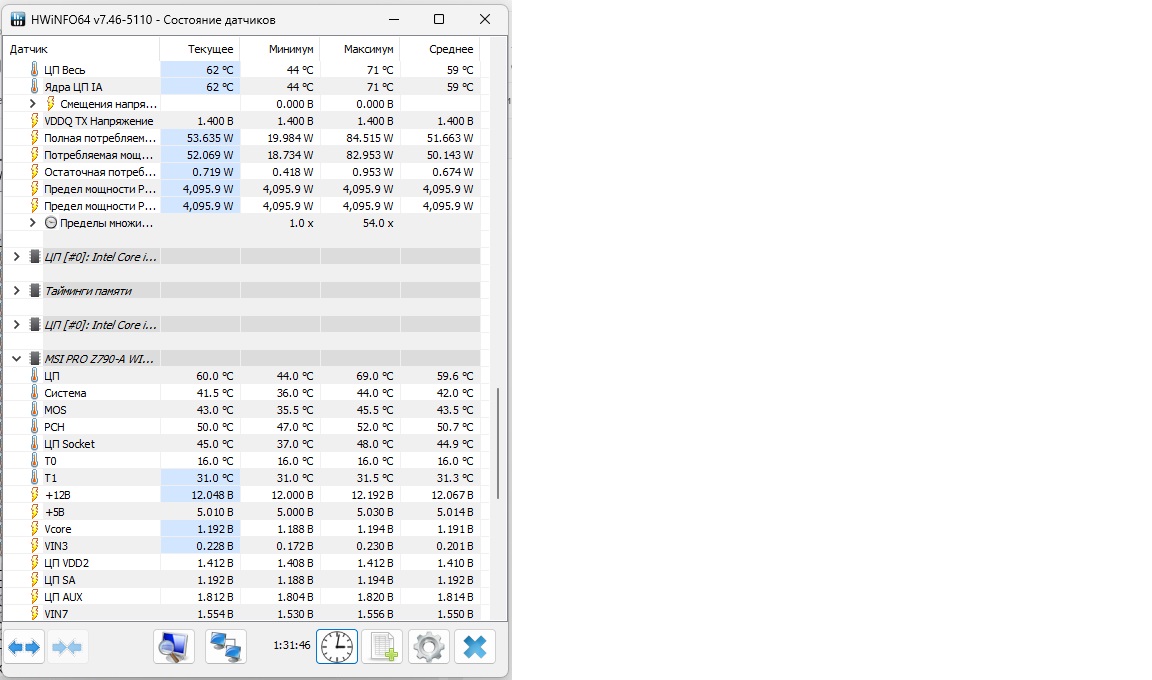Click thermometer icon beside PCH row
Screen dimensions: 1152x680
pos(35,427)
